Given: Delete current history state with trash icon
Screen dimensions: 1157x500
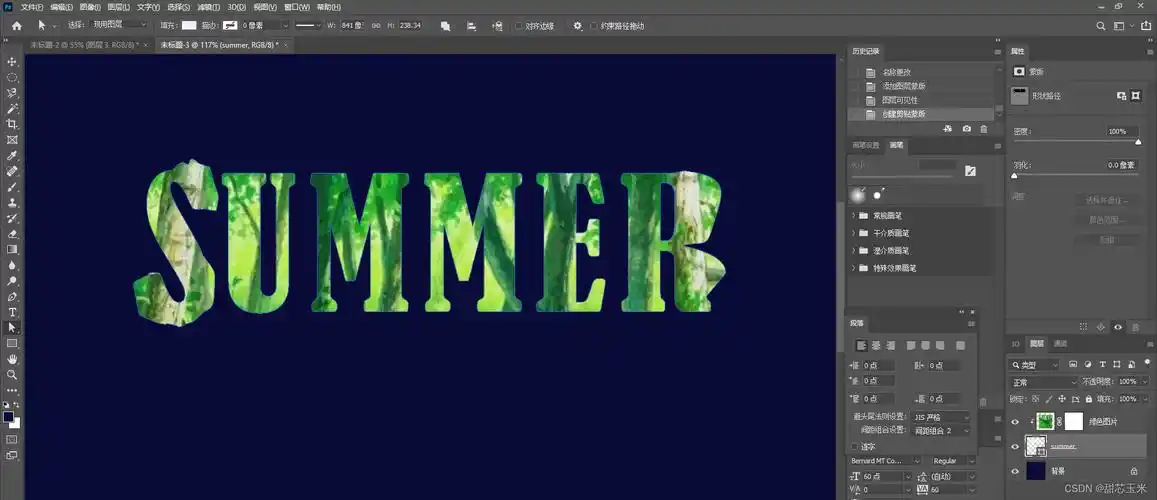Looking at the screenshot, I should coord(984,129).
